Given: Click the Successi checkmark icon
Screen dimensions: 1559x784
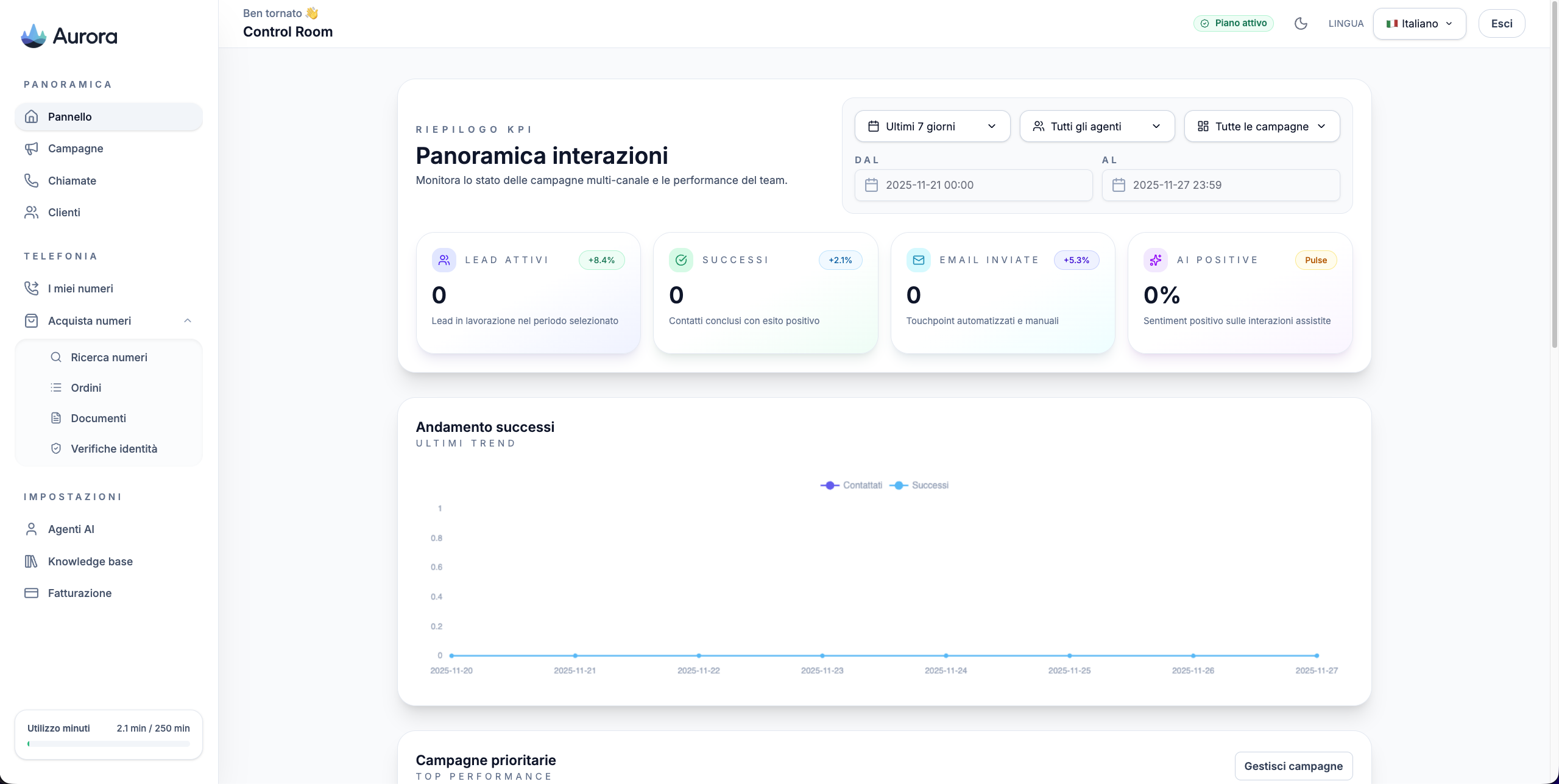Looking at the screenshot, I should point(681,260).
